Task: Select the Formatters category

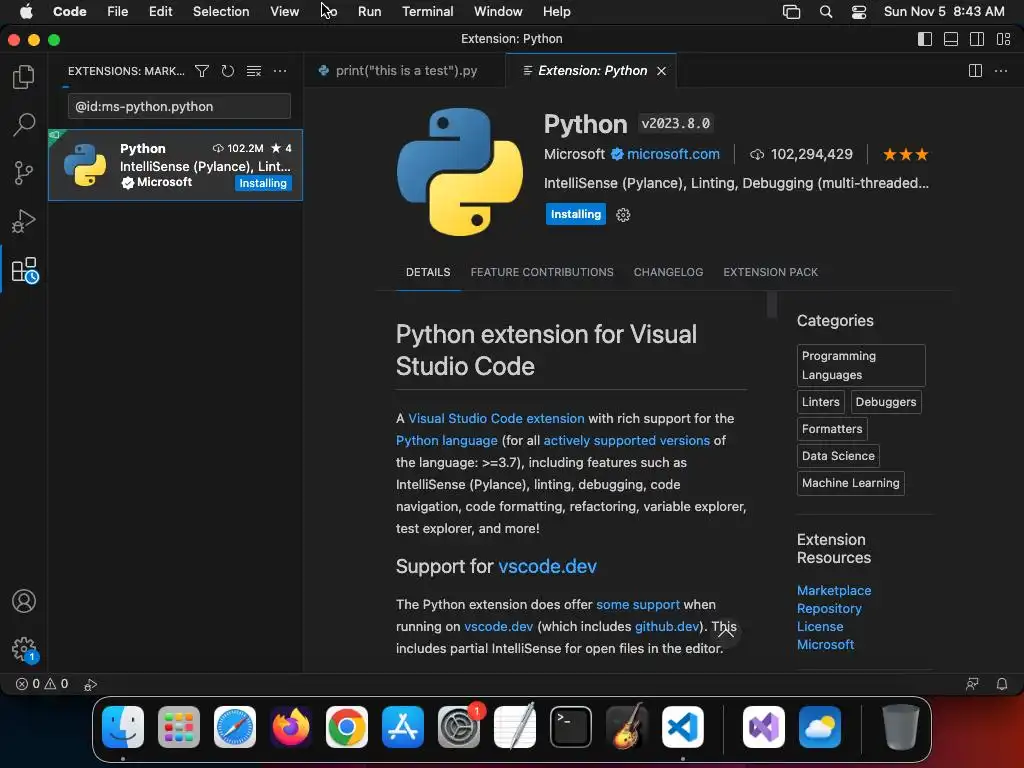Action: (832, 429)
